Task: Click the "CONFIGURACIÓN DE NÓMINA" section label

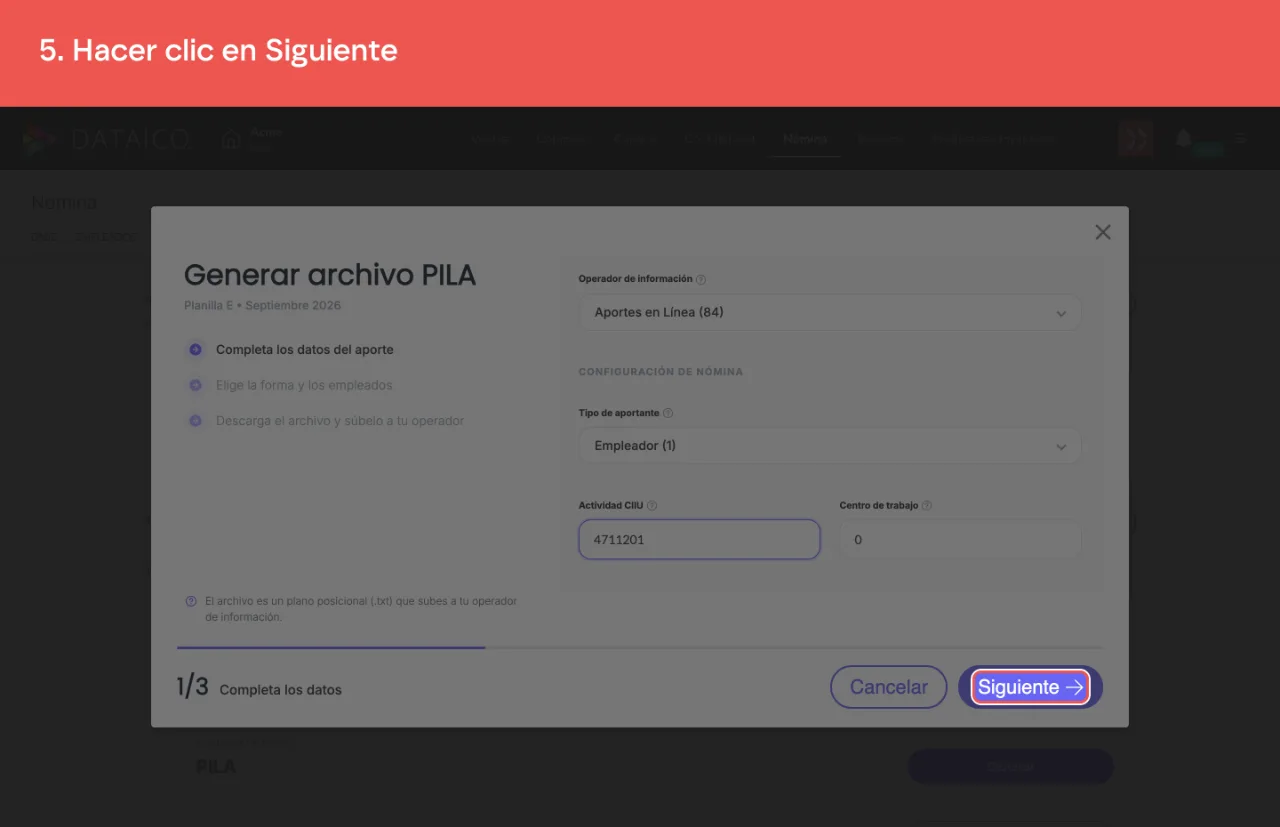Action: pyautogui.click(x=661, y=372)
